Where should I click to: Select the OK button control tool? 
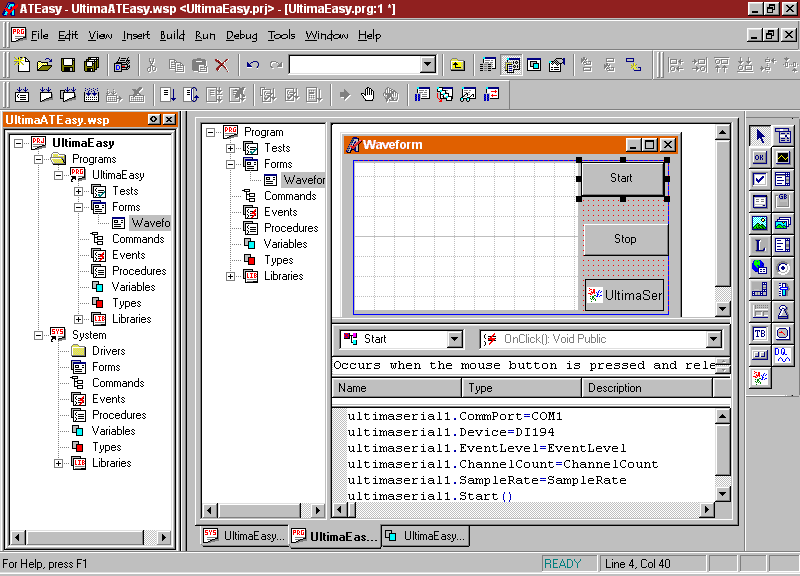point(760,158)
